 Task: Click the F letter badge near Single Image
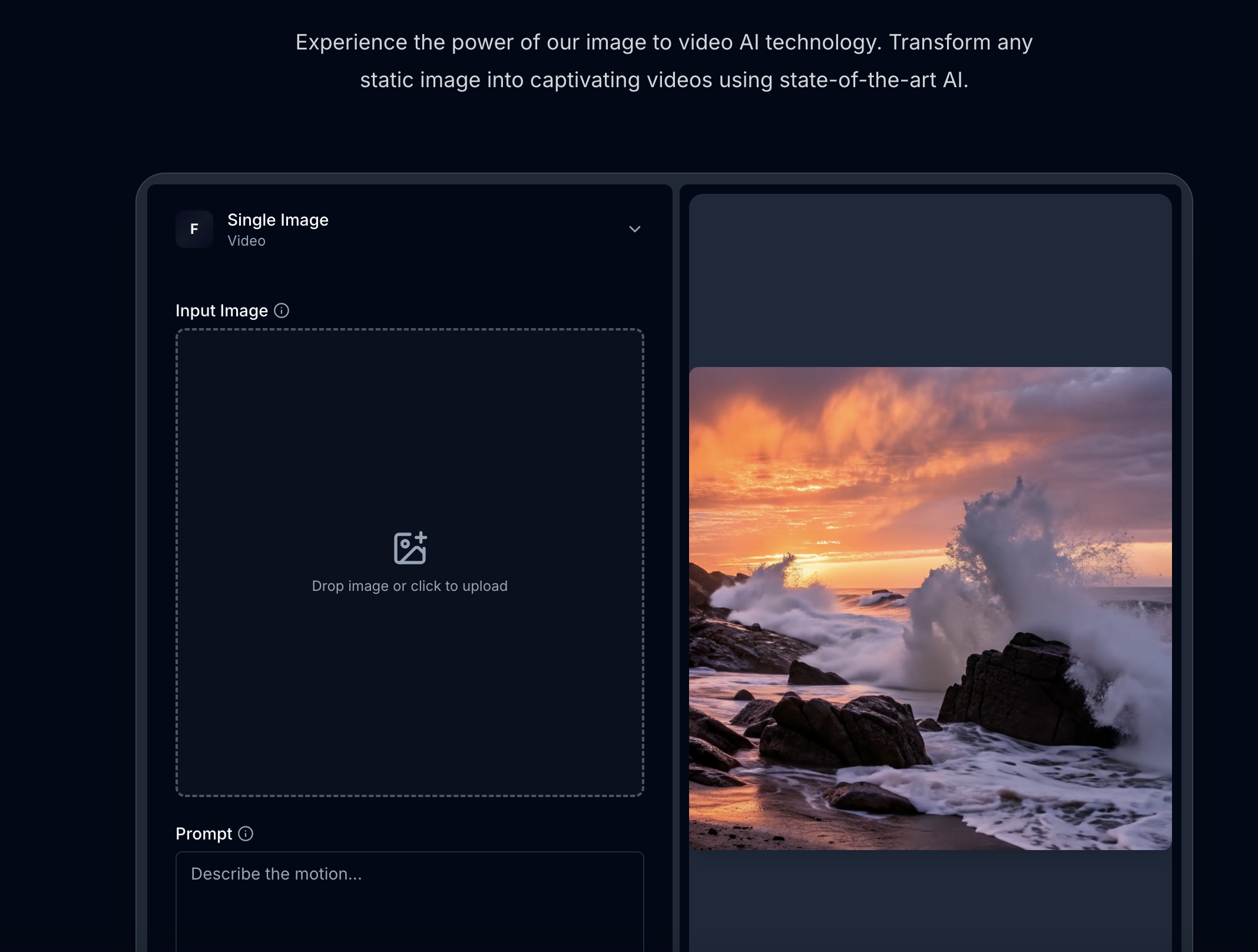tap(194, 229)
